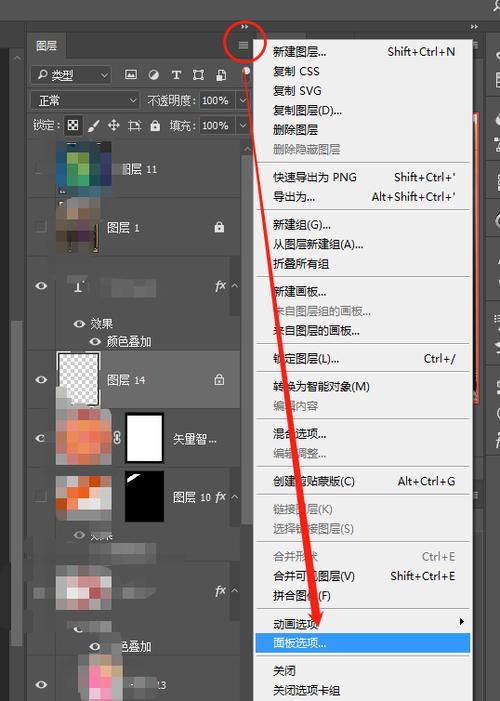Image resolution: width=500 pixels, height=701 pixels.
Task: Click fx icon on 图层 10
Action: pos(220,497)
